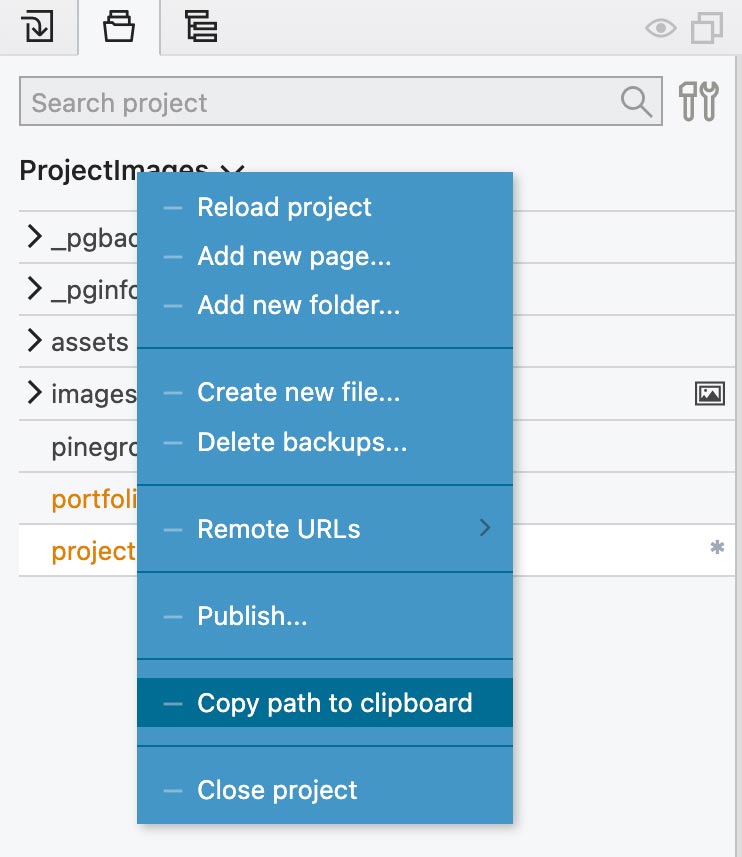Focus the Search project field

coord(340,101)
